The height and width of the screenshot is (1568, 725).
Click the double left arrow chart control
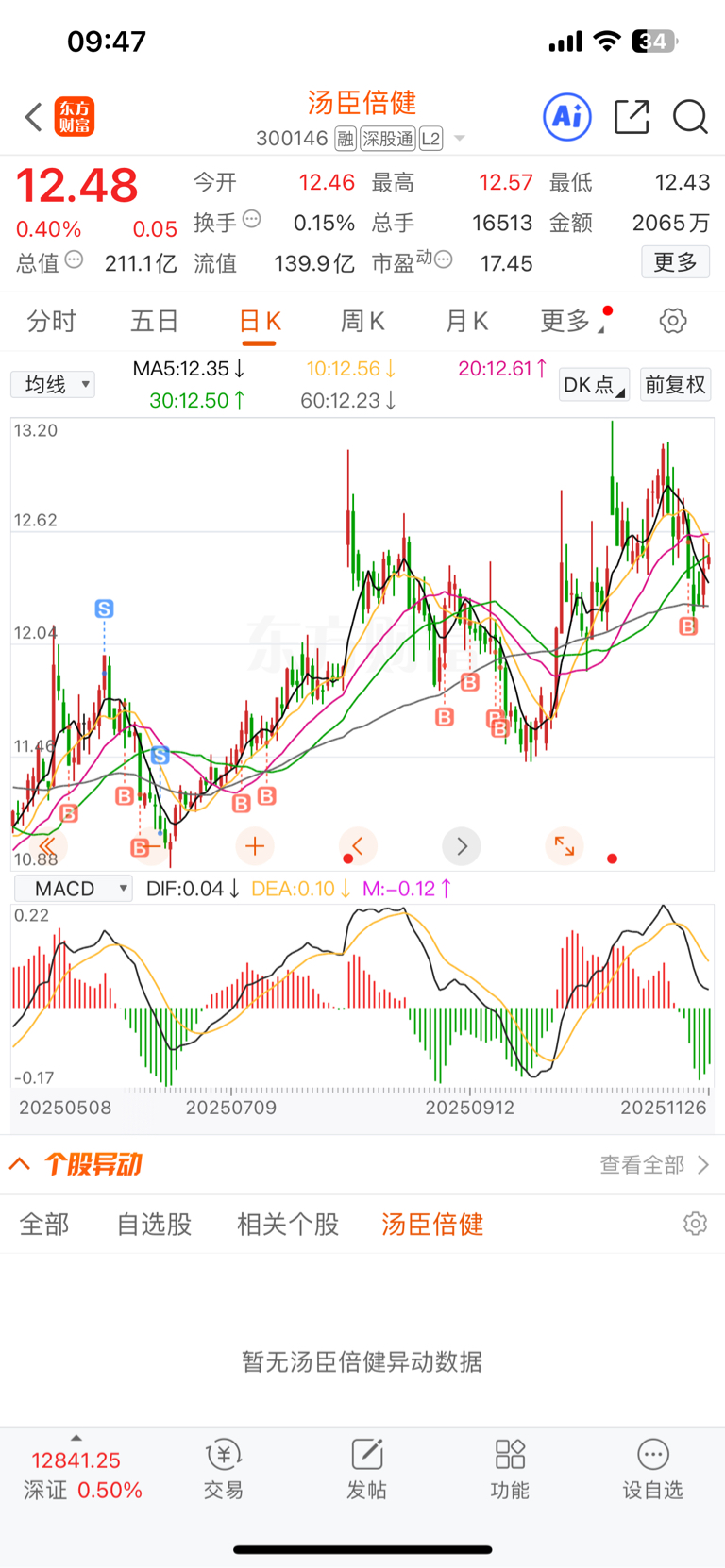point(47,846)
